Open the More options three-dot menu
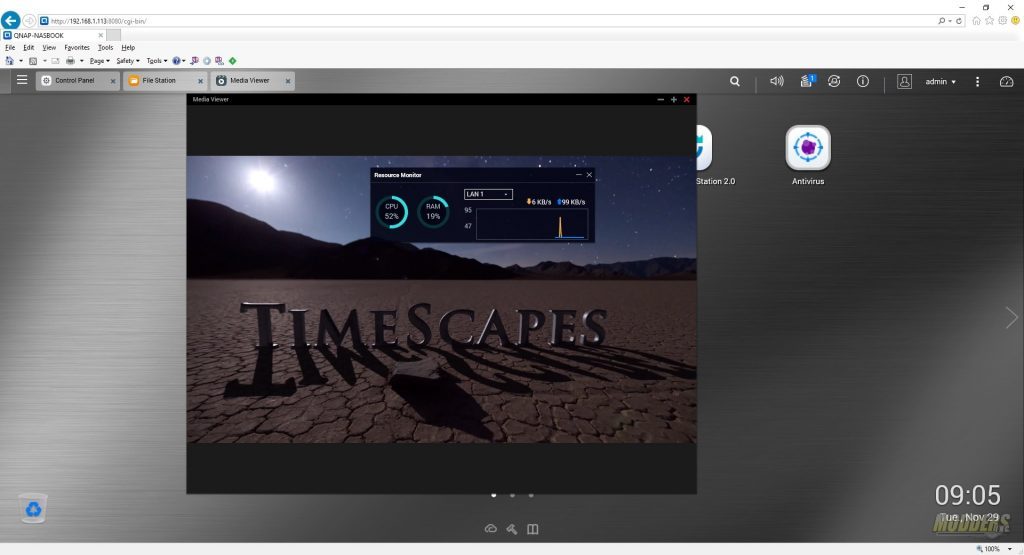Screen dimensions: 1024x555 pyautogui.click(x=977, y=82)
